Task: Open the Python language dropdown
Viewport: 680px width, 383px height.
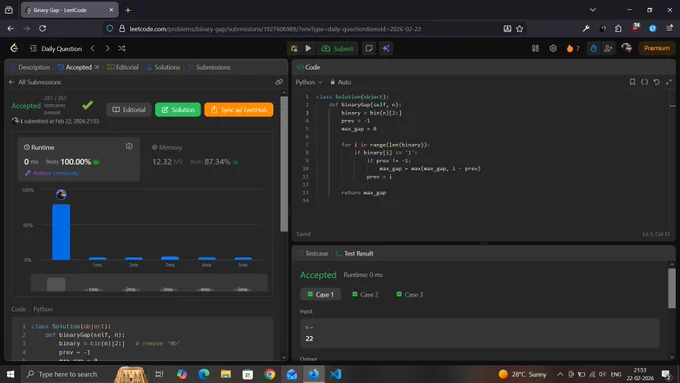Action: [x=309, y=82]
